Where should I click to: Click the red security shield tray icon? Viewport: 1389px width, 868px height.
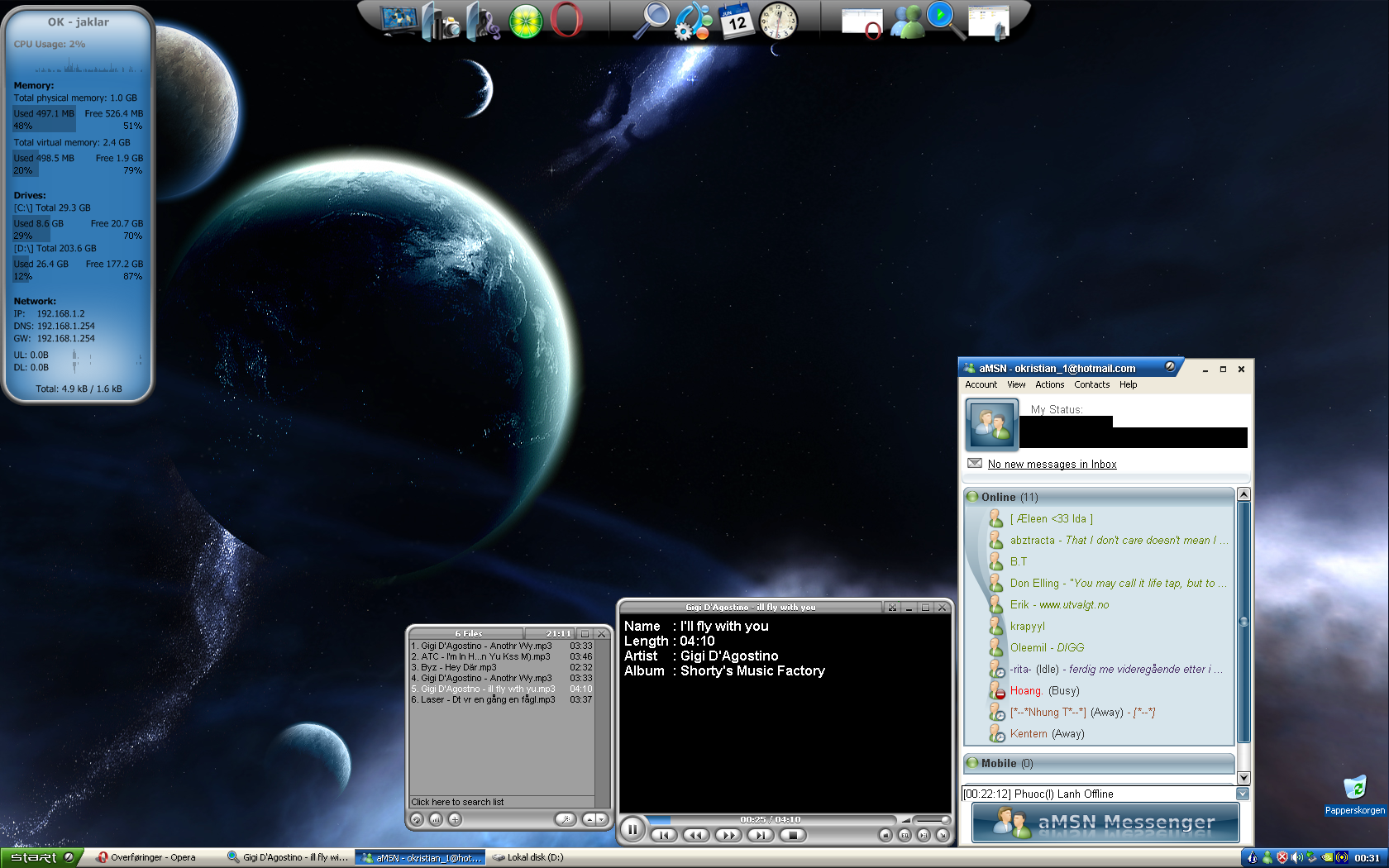coord(1282,858)
